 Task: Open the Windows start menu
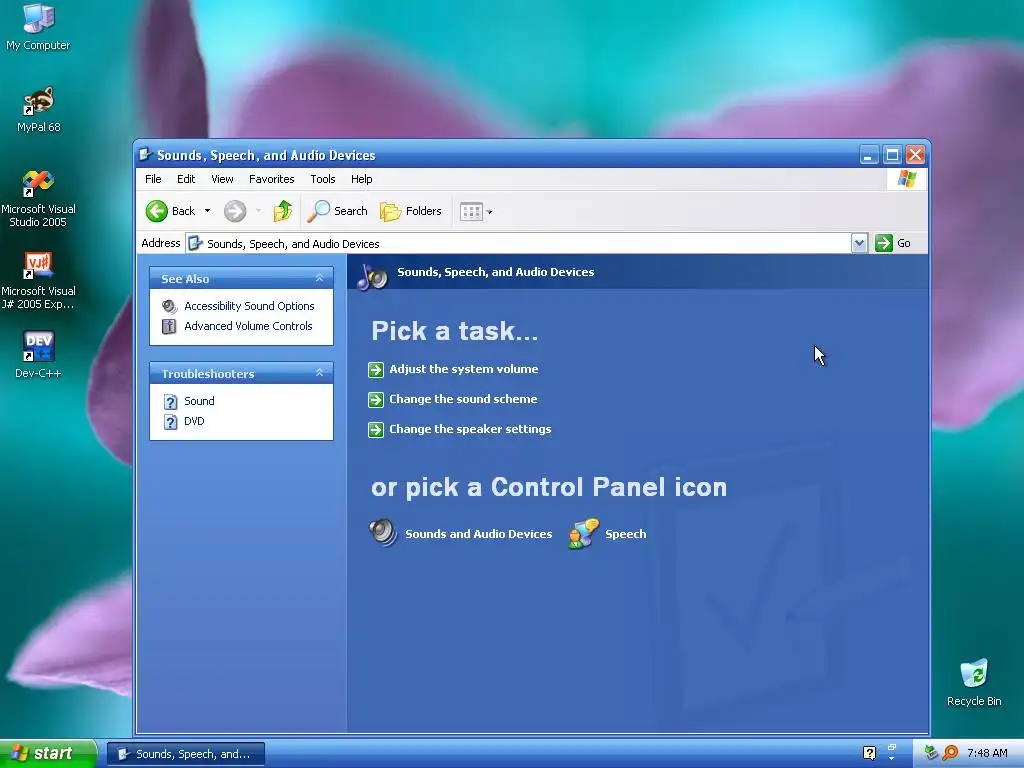click(48, 754)
